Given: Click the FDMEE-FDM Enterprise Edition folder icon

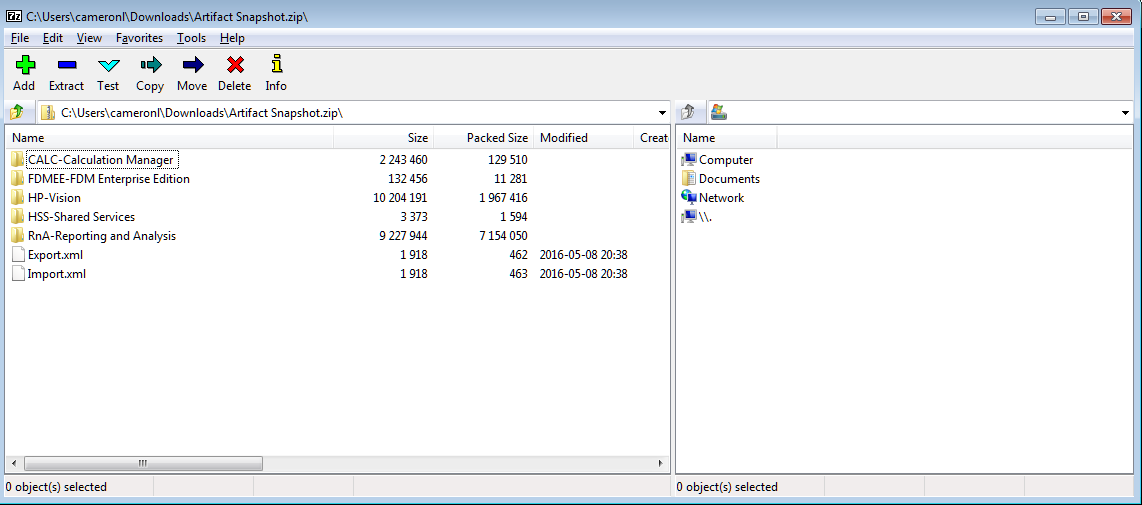Looking at the screenshot, I should [17, 179].
